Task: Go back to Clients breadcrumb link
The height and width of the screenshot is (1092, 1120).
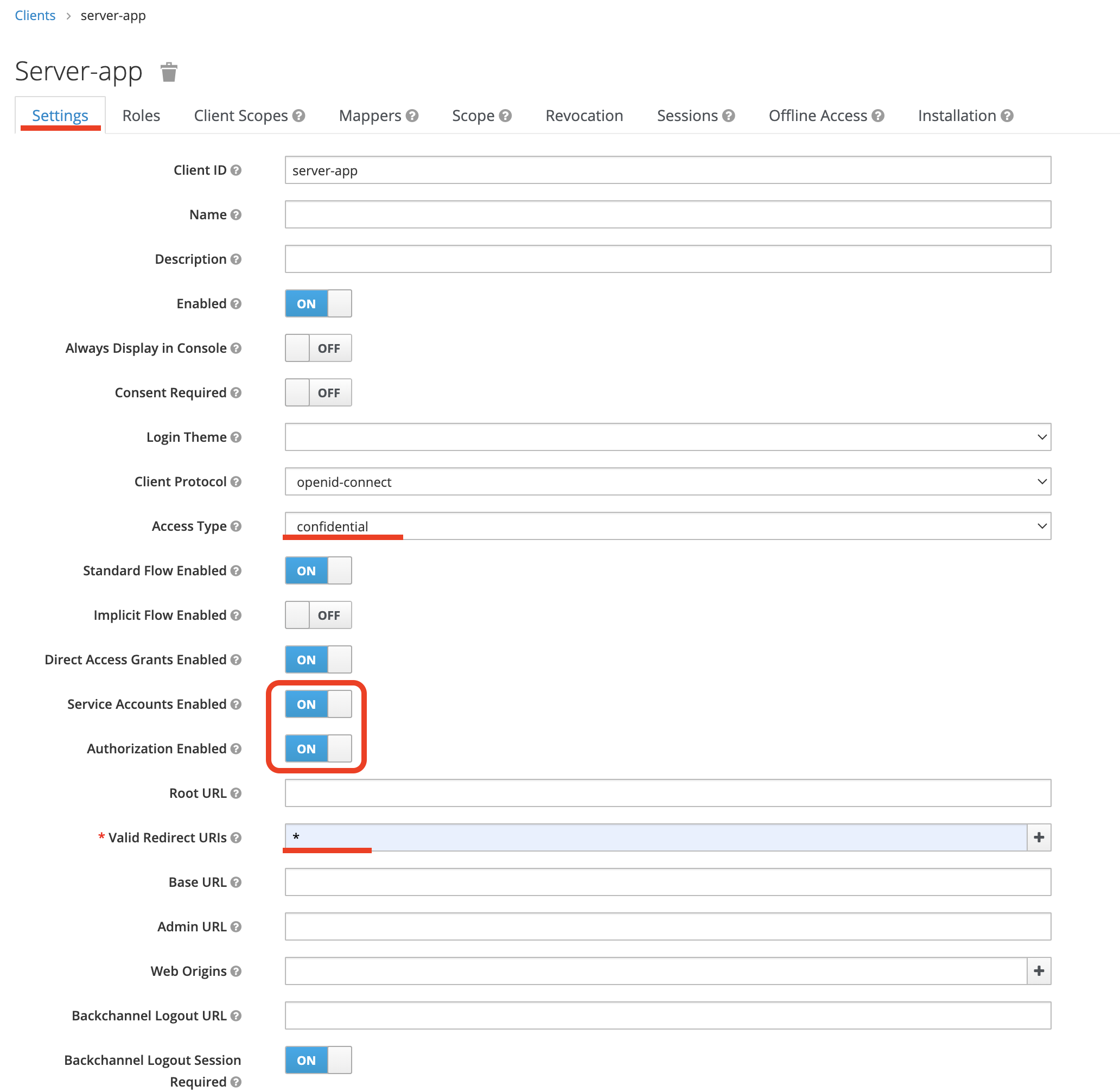Action: 35,16
